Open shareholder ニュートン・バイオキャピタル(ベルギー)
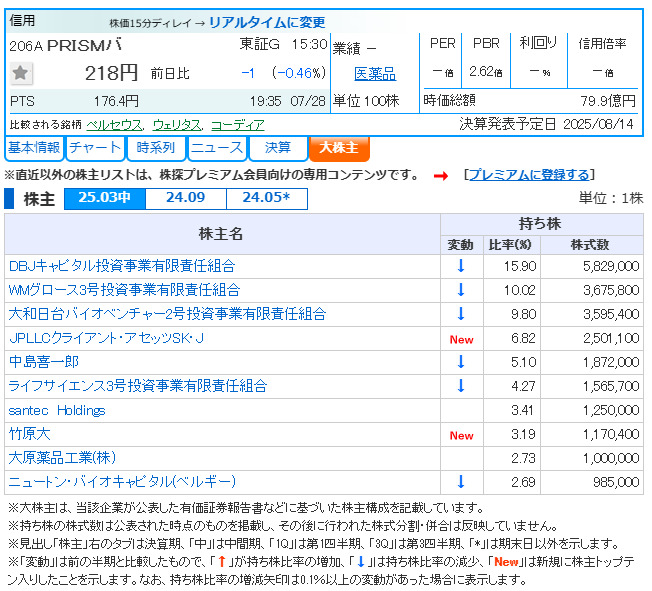This screenshot has height=591, width=652. (122, 482)
